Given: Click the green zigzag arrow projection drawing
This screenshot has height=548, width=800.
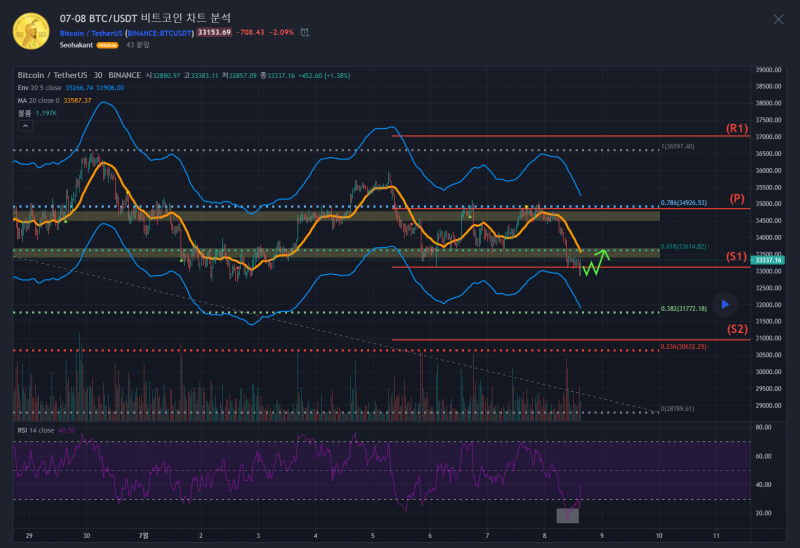Looking at the screenshot, I should tap(596, 264).
